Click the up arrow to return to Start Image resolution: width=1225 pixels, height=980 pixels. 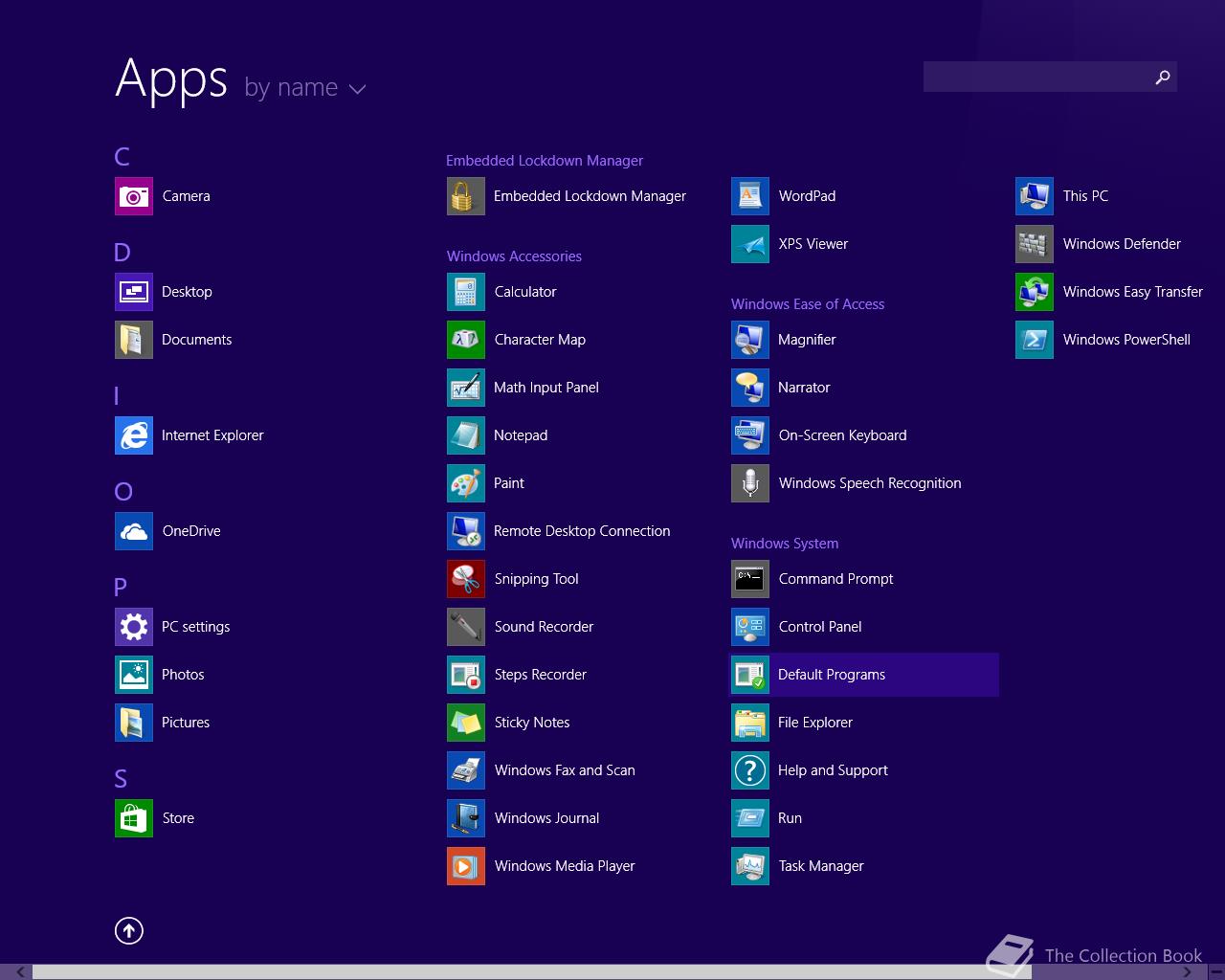[x=129, y=930]
